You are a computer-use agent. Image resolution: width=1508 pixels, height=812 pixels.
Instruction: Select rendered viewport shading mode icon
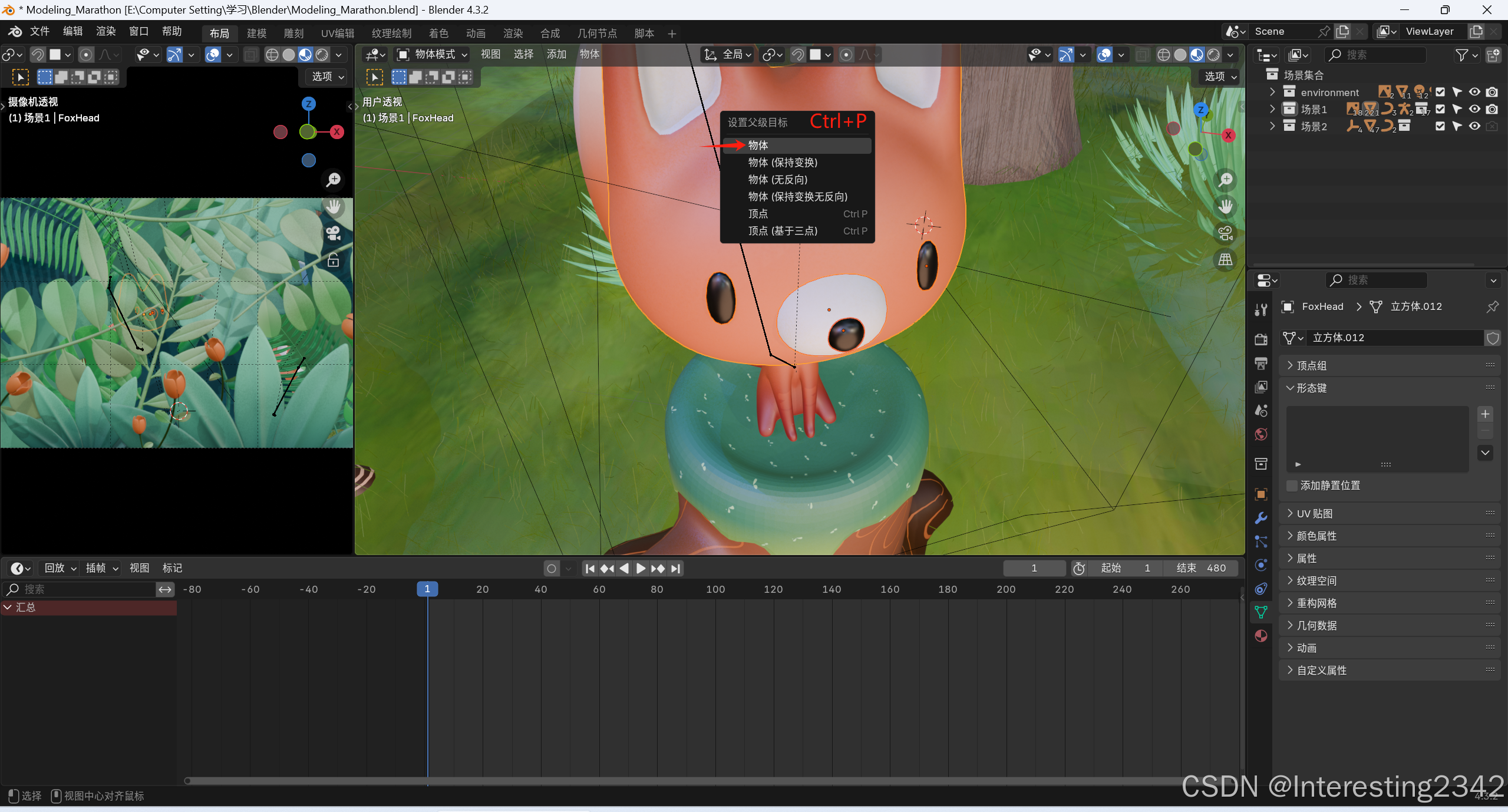point(1213,55)
